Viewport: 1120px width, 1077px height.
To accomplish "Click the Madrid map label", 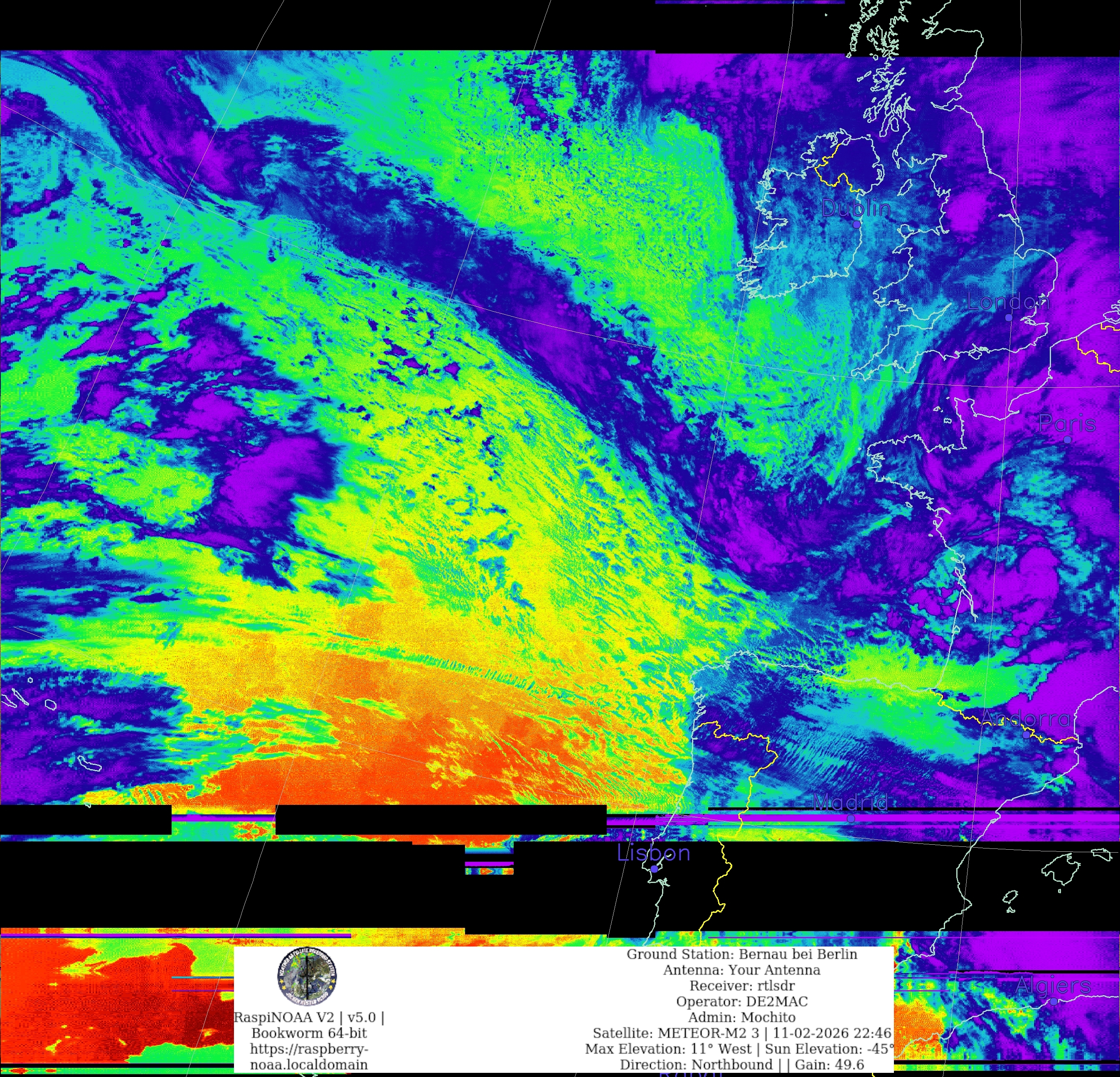I will [850, 803].
